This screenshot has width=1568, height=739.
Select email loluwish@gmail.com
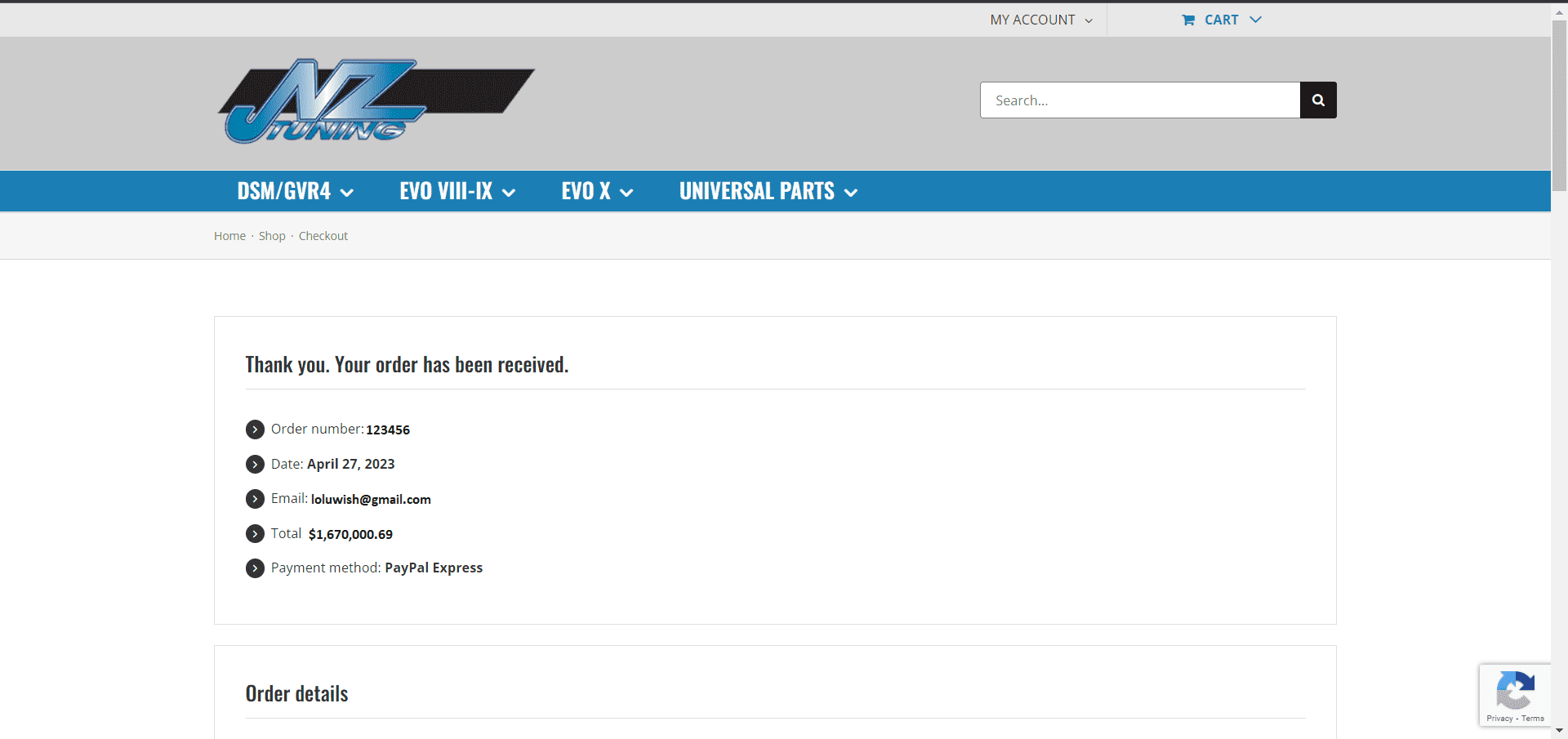[x=371, y=499]
